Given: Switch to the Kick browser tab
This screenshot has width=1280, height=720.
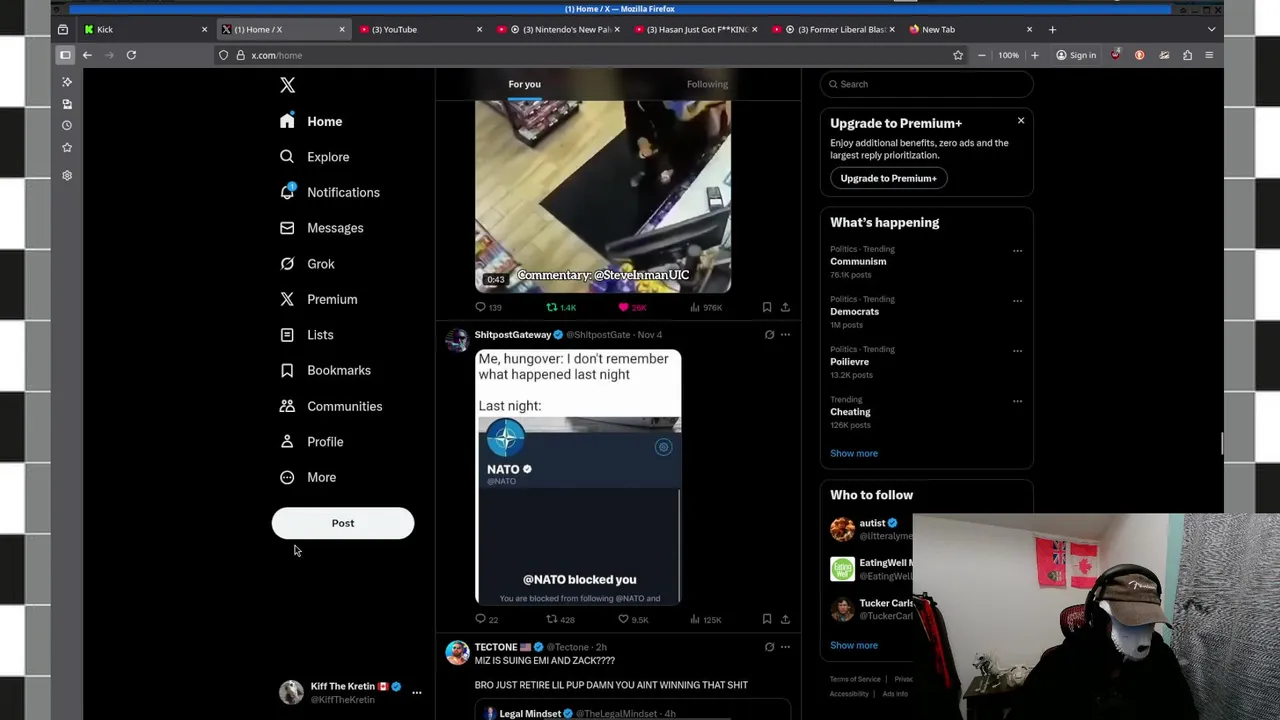Looking at the screenshot, I should click(146, 29).
